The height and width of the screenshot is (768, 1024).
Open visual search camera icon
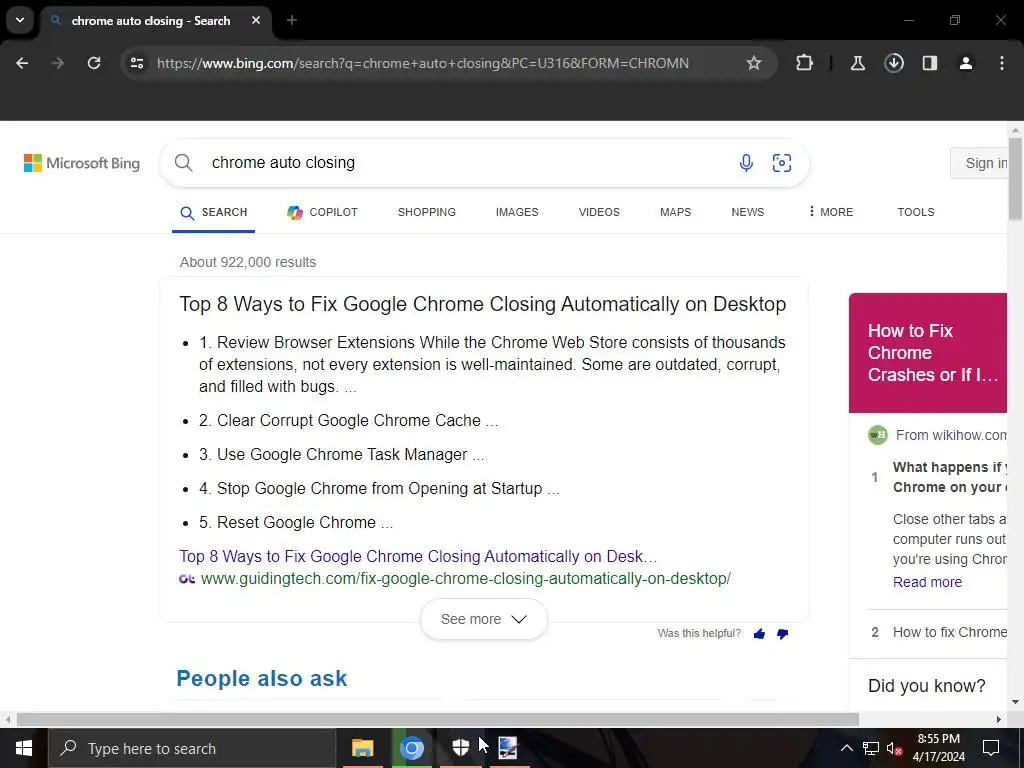[x=782, y=163]
